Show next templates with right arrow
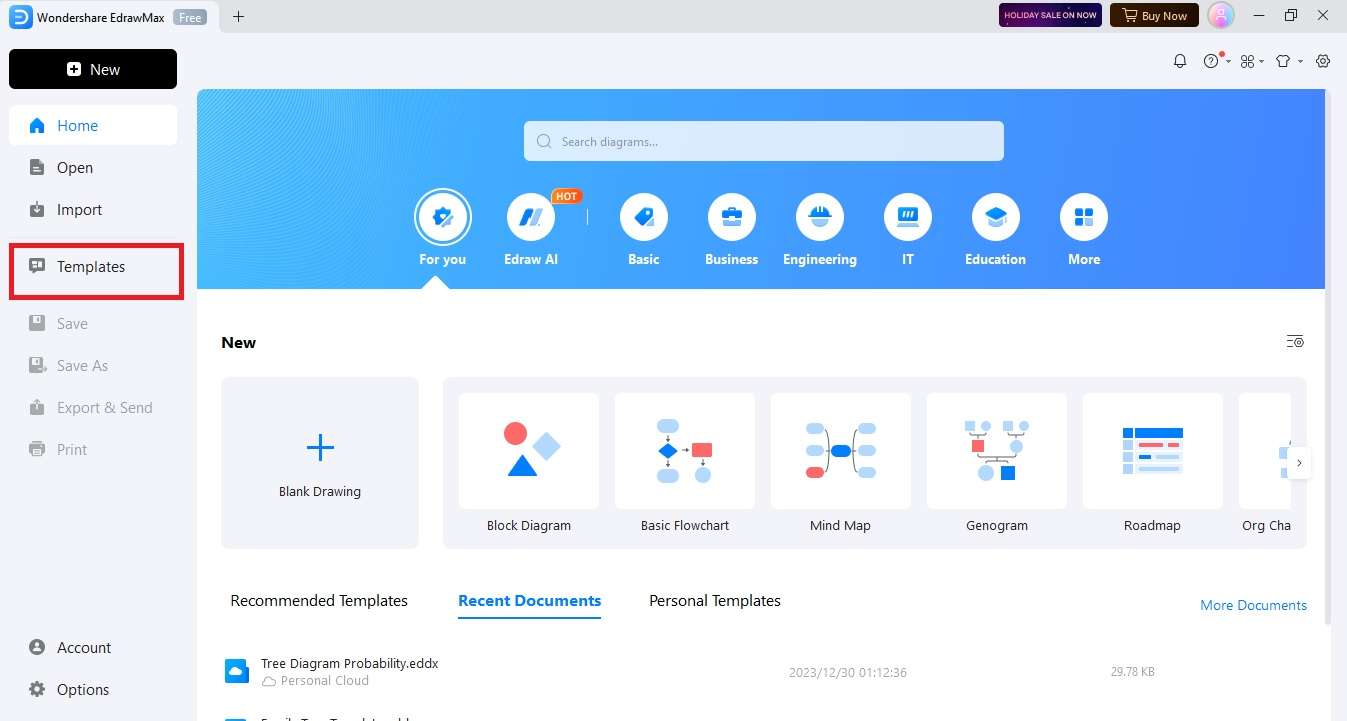Screen dimensions: 1347x721 [x=1299, y=463]
